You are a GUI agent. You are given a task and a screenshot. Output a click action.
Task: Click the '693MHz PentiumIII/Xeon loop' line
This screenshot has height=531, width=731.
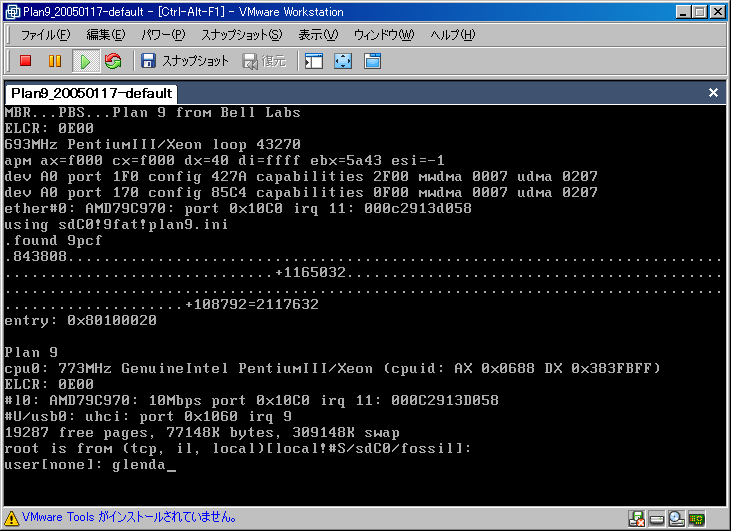(152, 145)
